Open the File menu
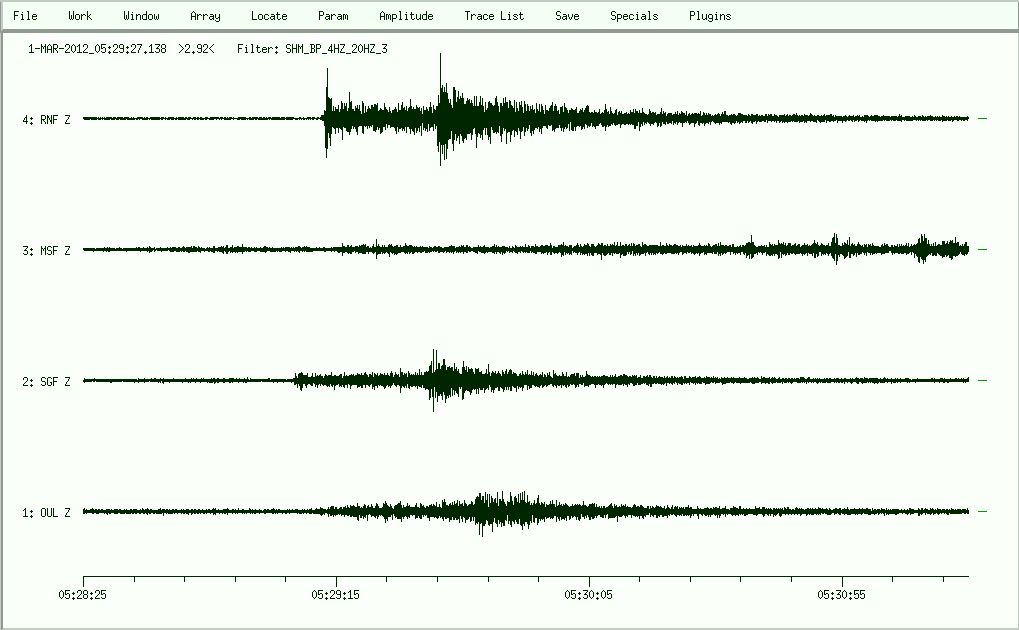 [25, 16]
